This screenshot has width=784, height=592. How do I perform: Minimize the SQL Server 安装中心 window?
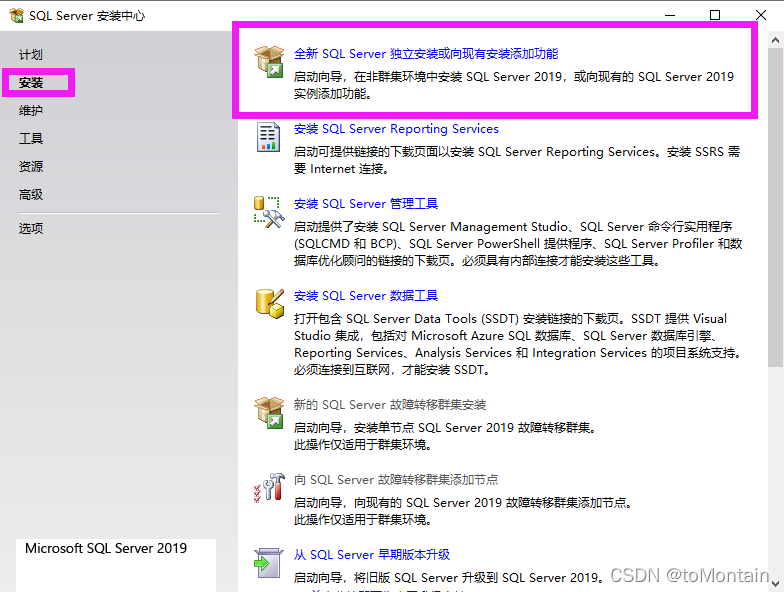click(670, 15)
